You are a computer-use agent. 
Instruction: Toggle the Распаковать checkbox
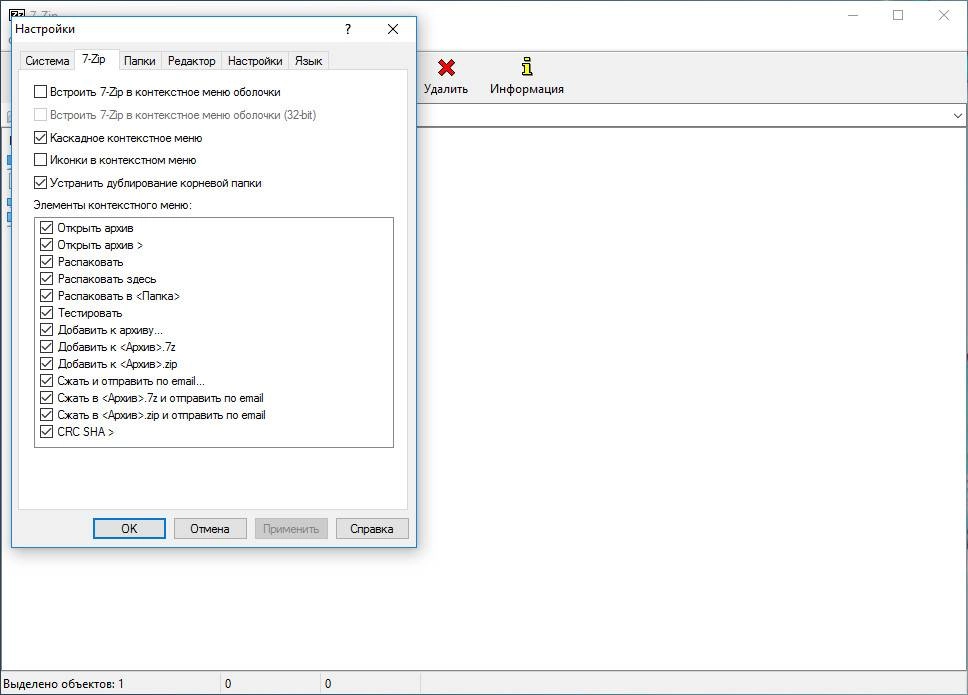coord(46,262)
